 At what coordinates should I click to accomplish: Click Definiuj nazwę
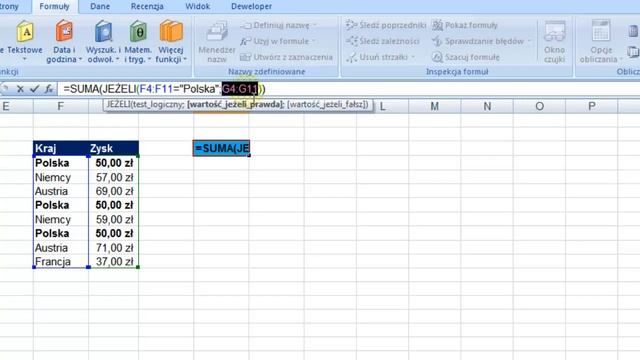point(279,25)
